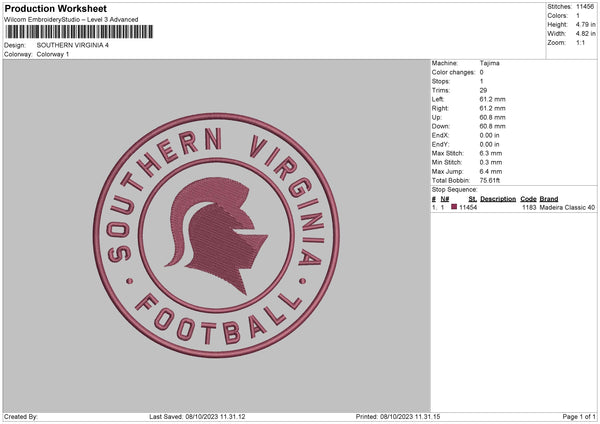Viewport: 600px width, 424px height.
Task: Click the Stitches value 11456
Action: coord(585,7)
